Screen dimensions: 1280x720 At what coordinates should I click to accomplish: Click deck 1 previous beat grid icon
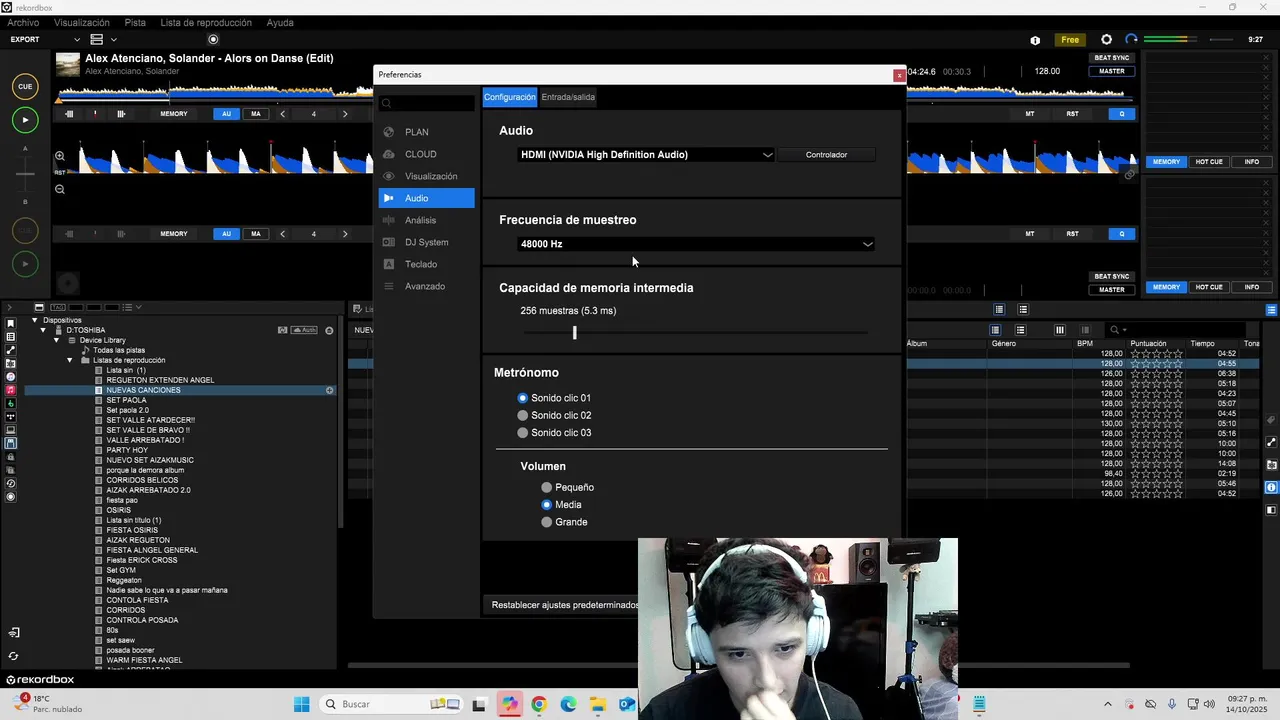coord(69,114)
